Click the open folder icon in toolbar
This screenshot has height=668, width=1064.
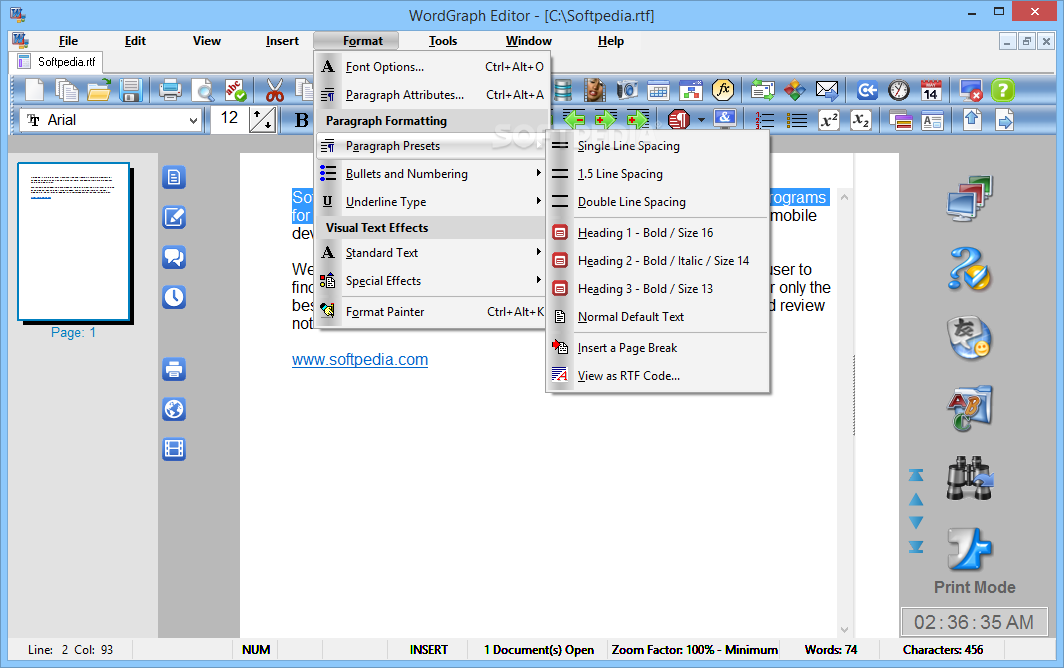(x=99, y=90)
